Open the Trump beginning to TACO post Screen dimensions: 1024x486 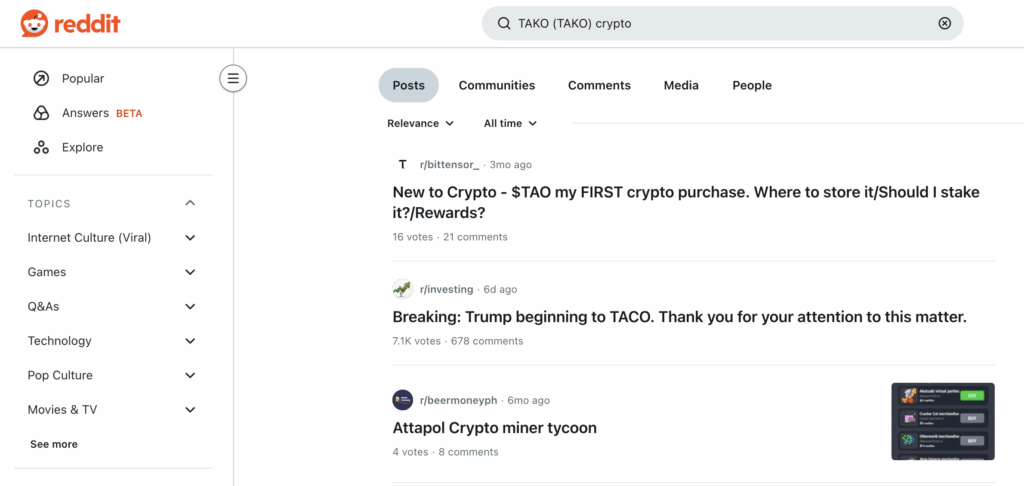click(x=679, y=317)
